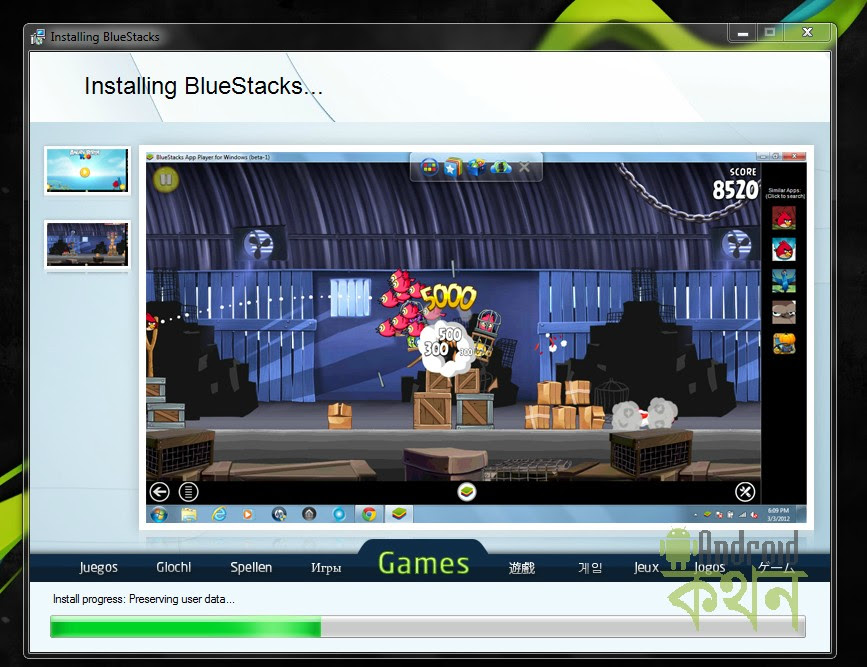The height and width of the screenshot is (667, 867).
Task: Minimize the Installing BlueStacks window
Action: (x=743, y=33)
